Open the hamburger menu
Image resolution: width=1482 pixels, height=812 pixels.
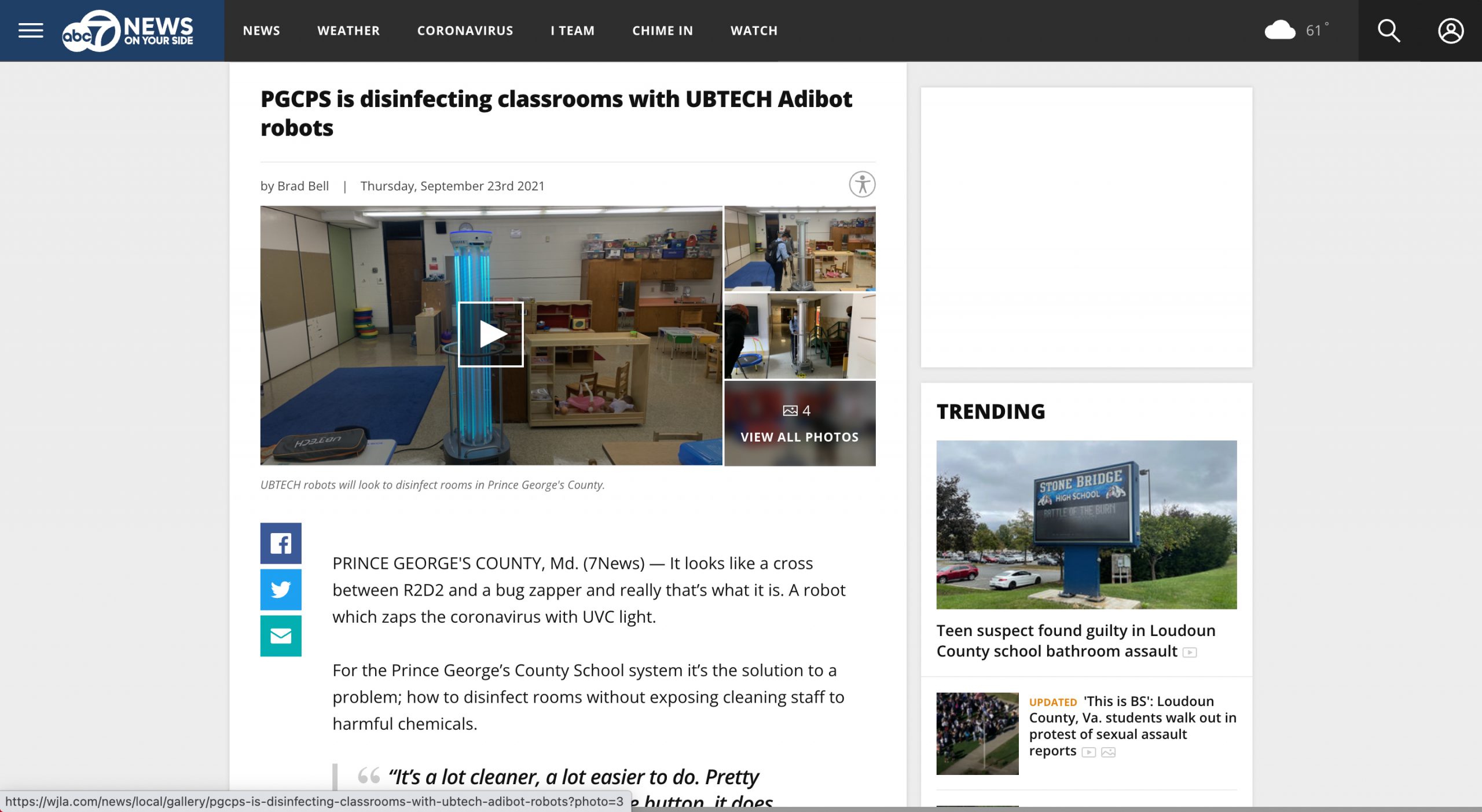click(31, 31)
